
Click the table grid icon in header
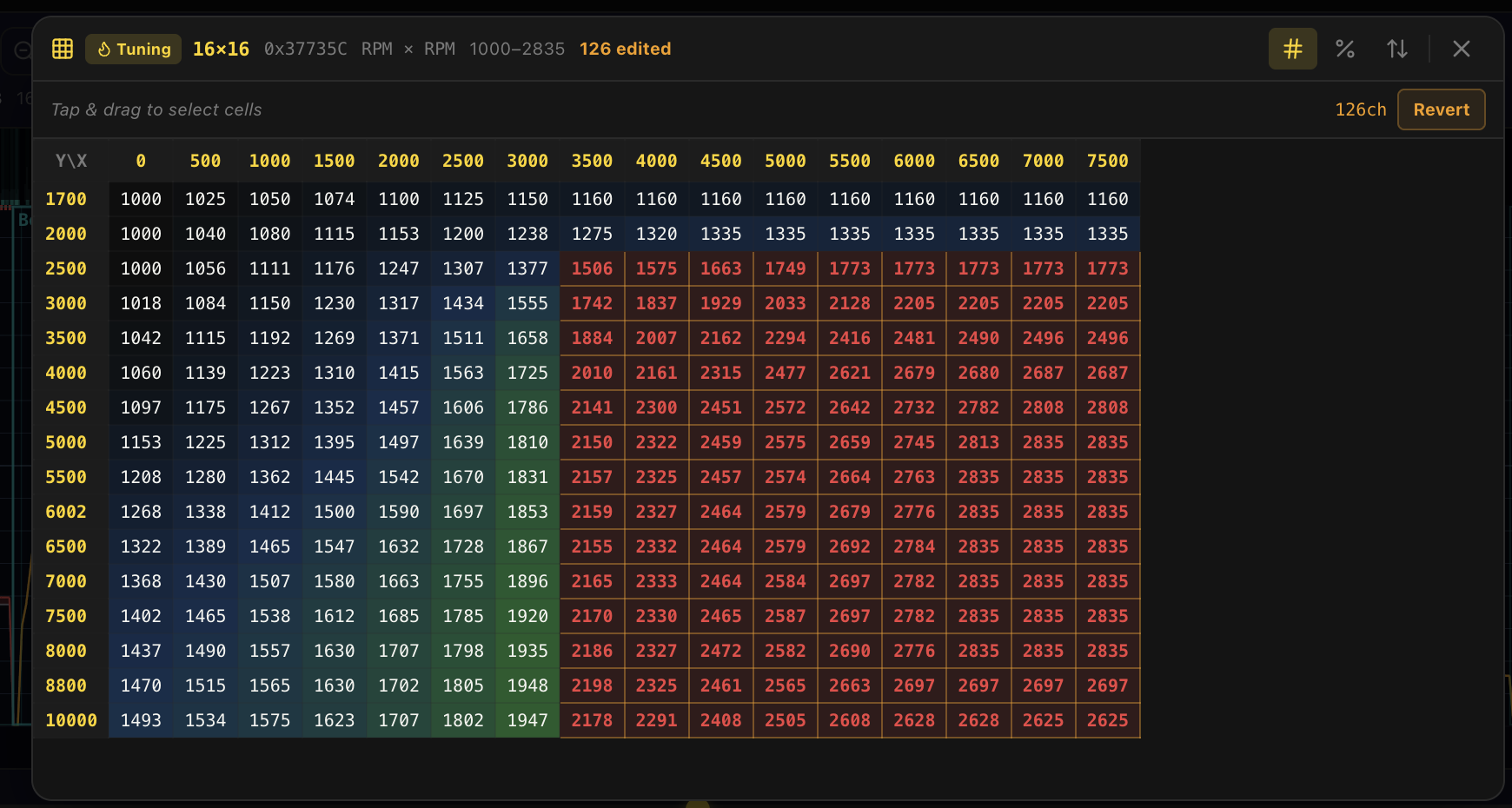pos(63,49)
